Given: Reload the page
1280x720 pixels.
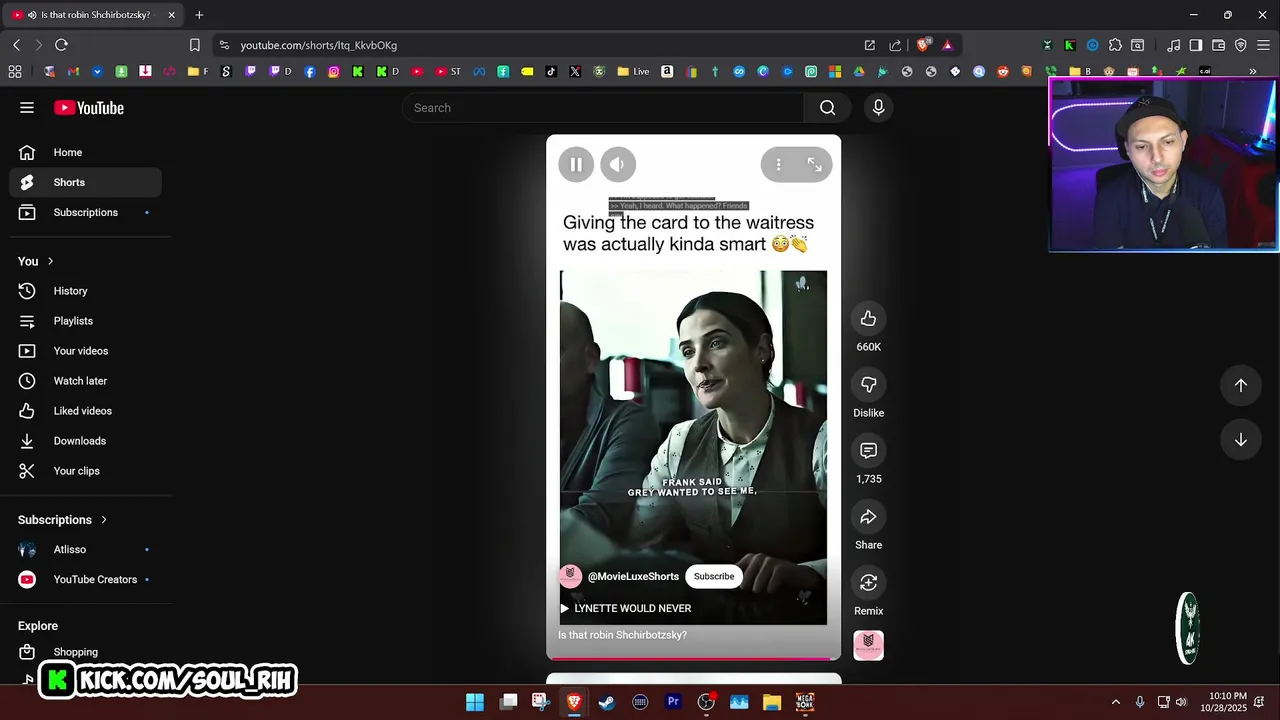Looking at the screenshot, I should coord(61,45).
